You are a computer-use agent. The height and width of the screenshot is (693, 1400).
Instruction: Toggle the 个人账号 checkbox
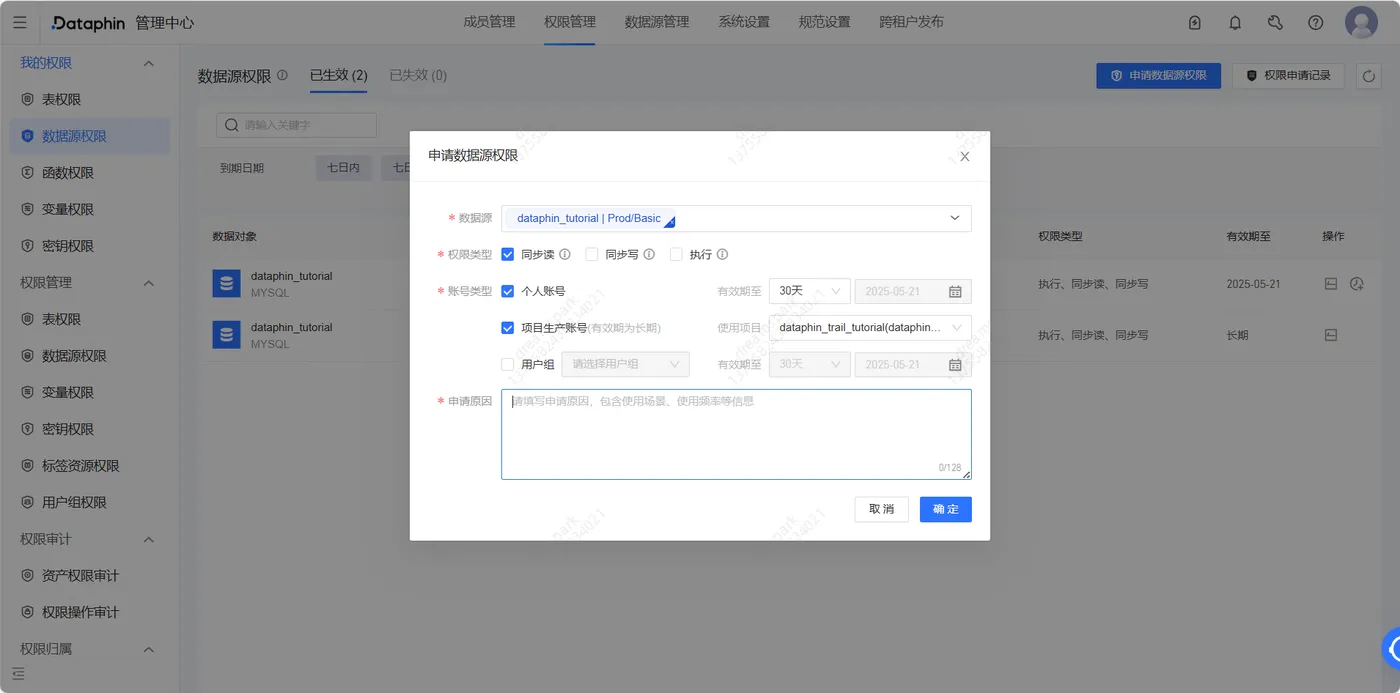(x=508, y=291)
